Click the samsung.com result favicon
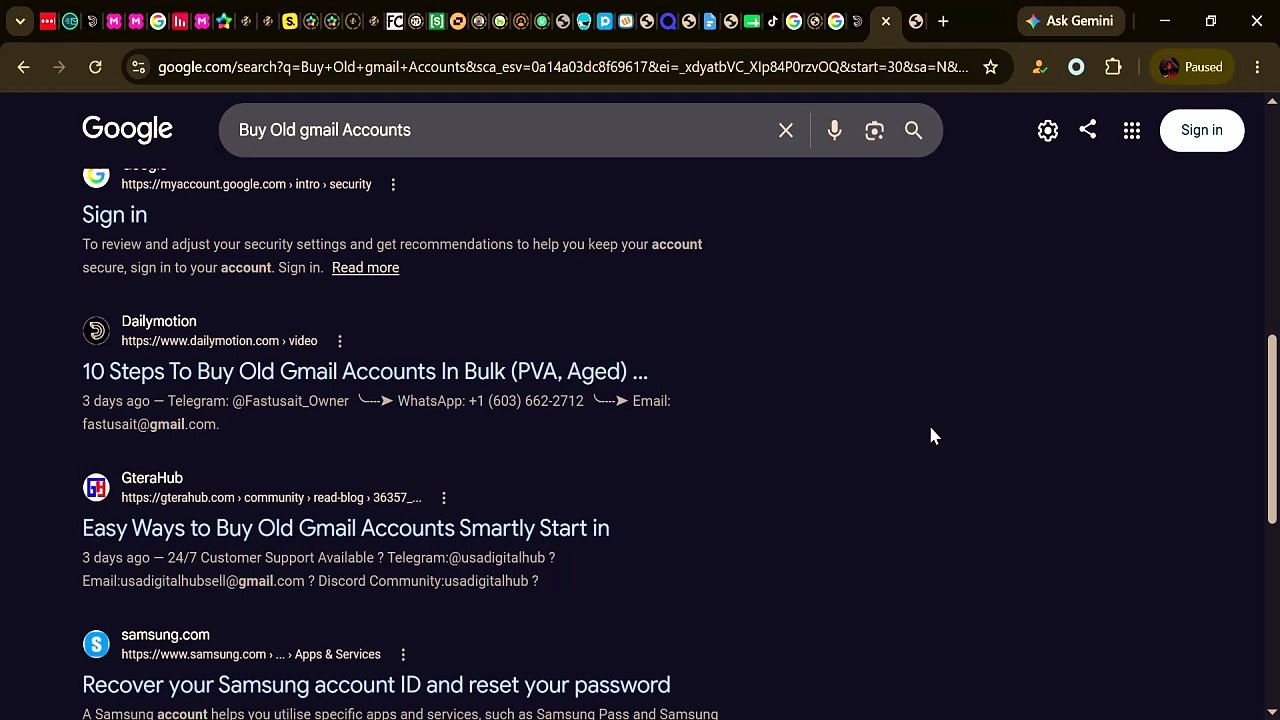 (x=96, y=644)
